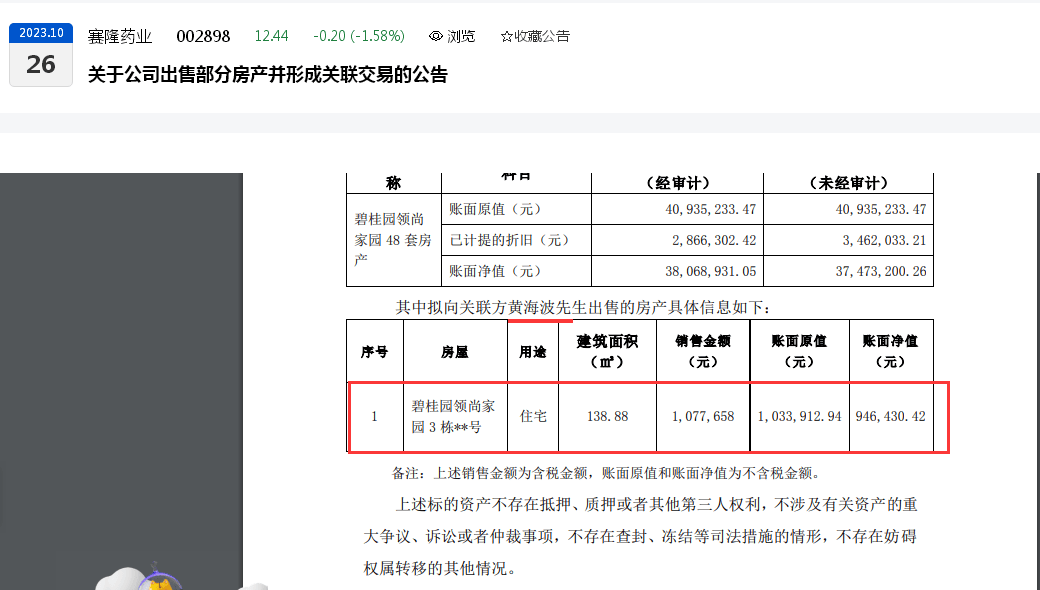The image size is (1040, 590).
Task: Click the 碧桂园领尚家园 48 套房产 cell
Action: point(393,240)
